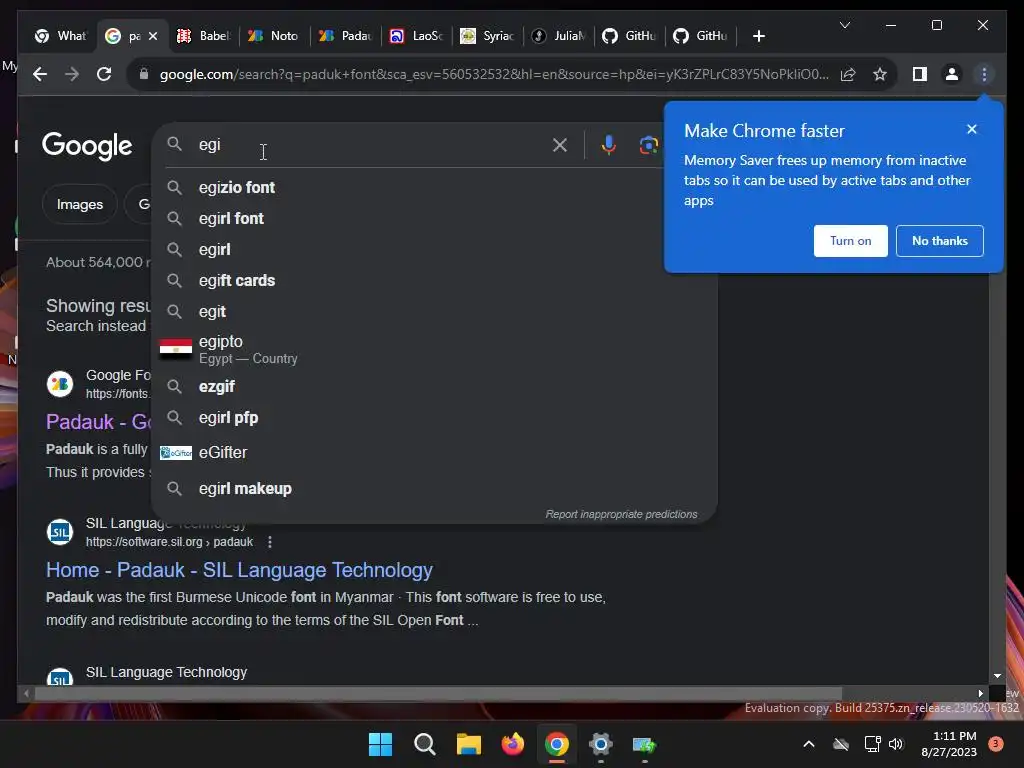Image resolution: width=1024 pixels, height=768 pixels.
Task: Switch to the Padauk Google Fonts tab
Action: [x=345, y=36]
